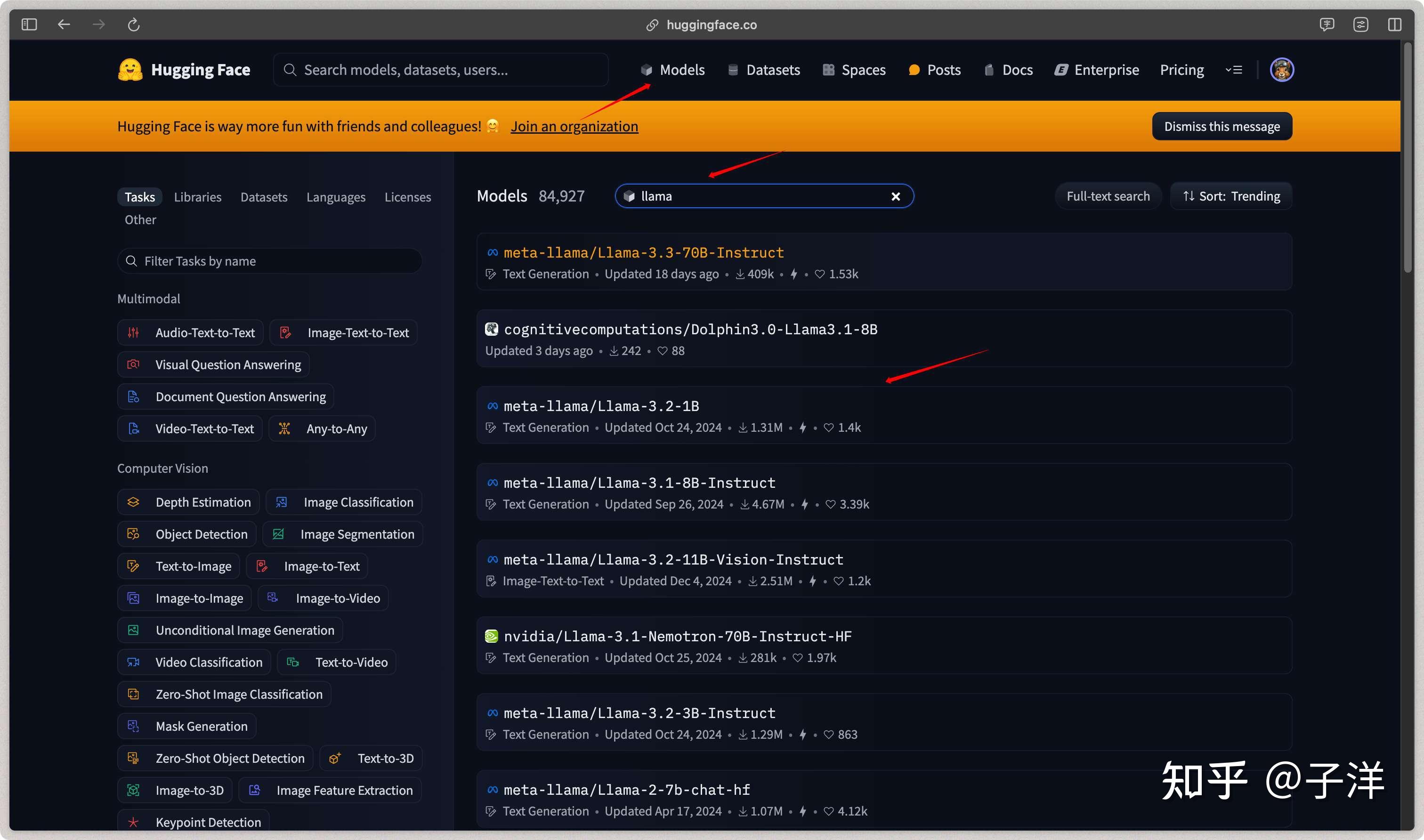
Task: Click the Filter Tasks by name field
Action: [x=270, y=261]
